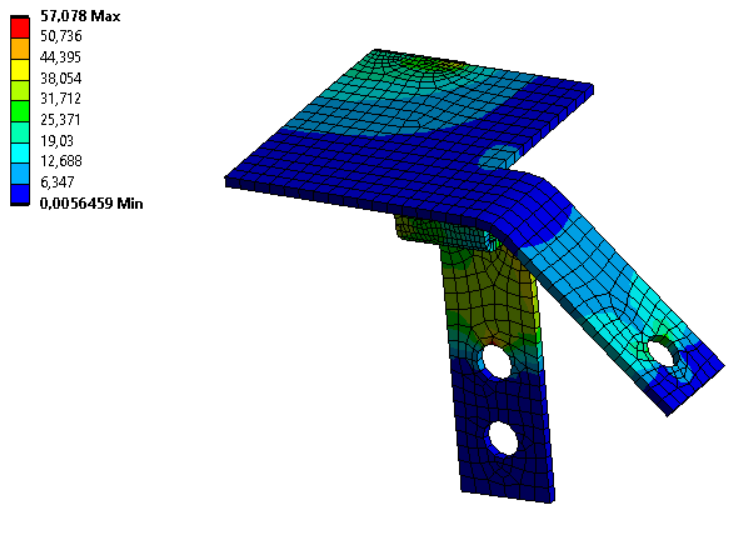Click the yellow legend color band
751x539 pixels.
click(x=20, y=69)
